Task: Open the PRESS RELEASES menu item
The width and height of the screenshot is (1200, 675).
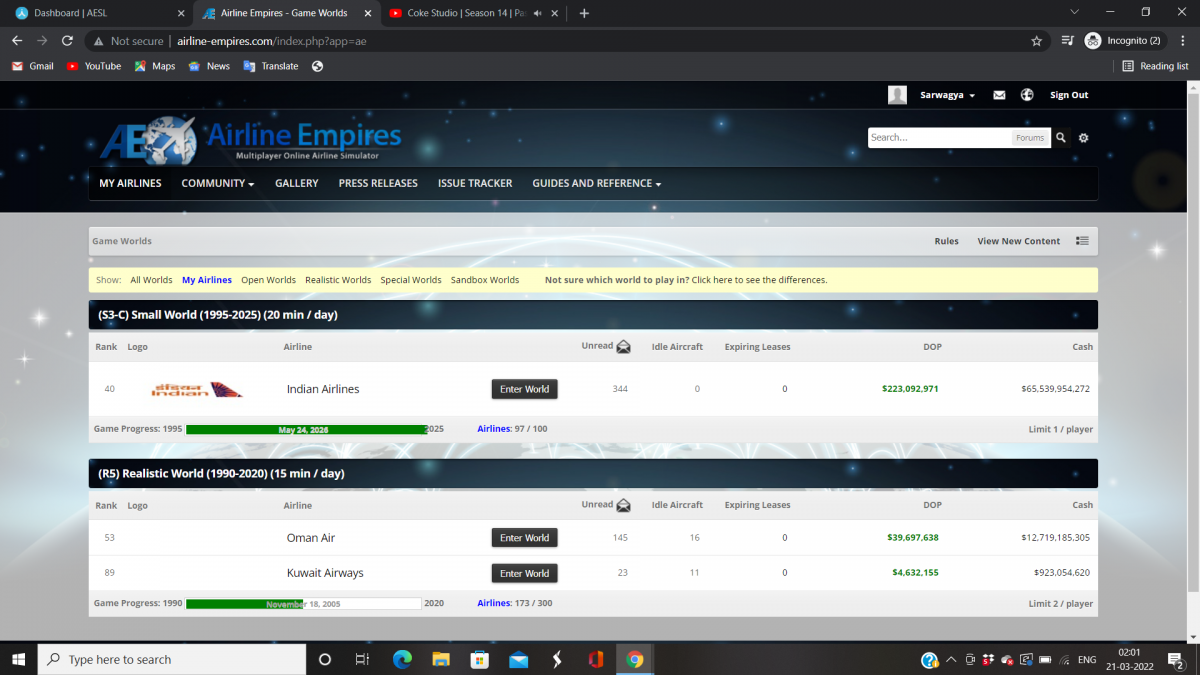Action: coord(378,184)
